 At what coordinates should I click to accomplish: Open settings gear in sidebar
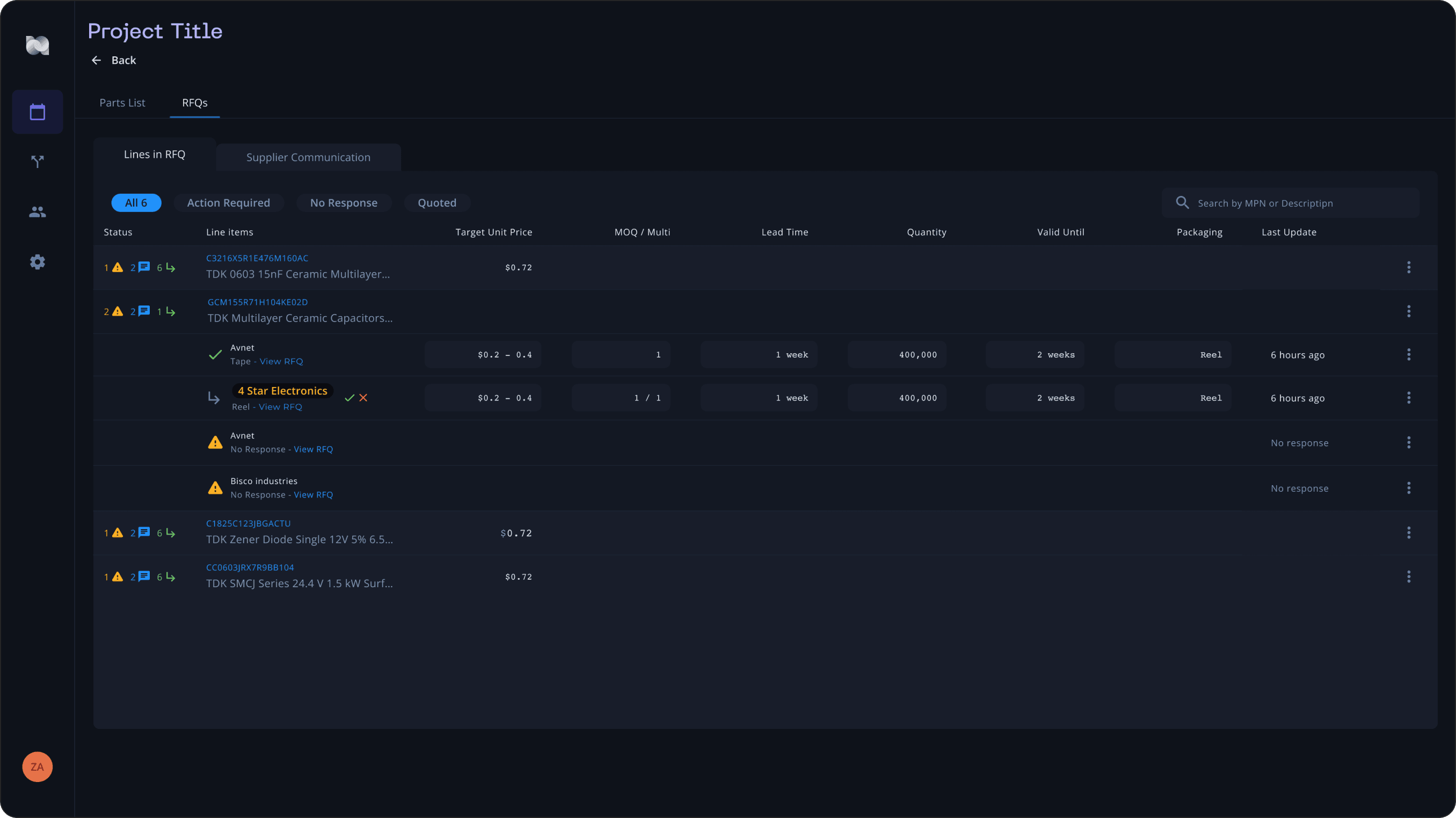[37, 262]
